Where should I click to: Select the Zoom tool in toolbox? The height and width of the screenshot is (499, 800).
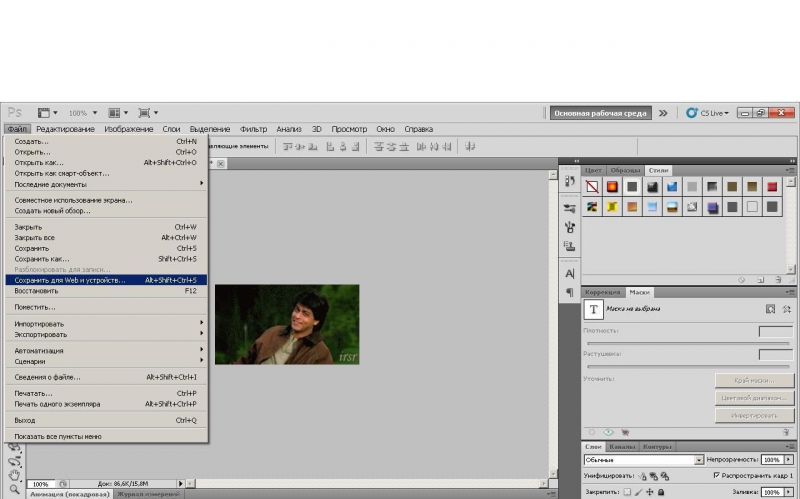pyautogui.click(x=15, y=490)
